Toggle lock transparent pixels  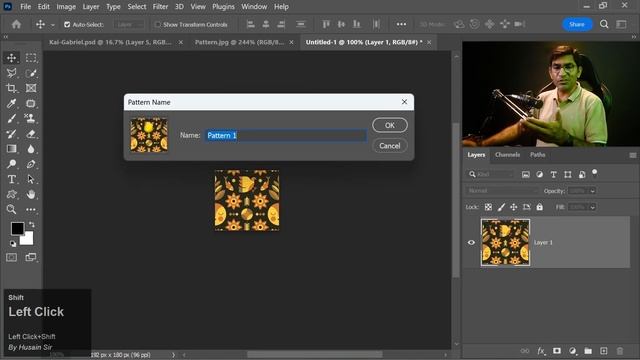point(488,207)
